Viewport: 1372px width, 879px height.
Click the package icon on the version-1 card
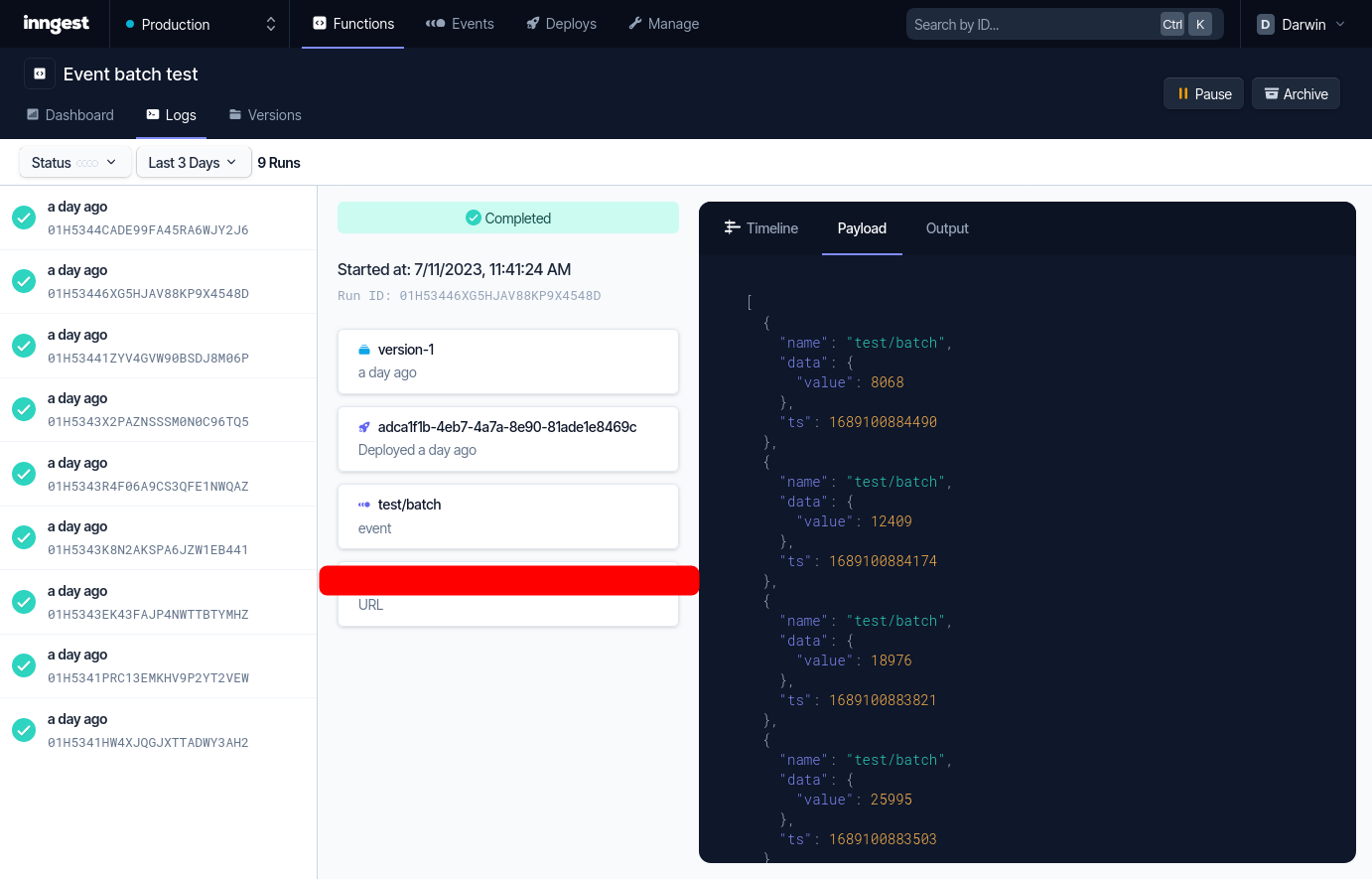point(362,349)
